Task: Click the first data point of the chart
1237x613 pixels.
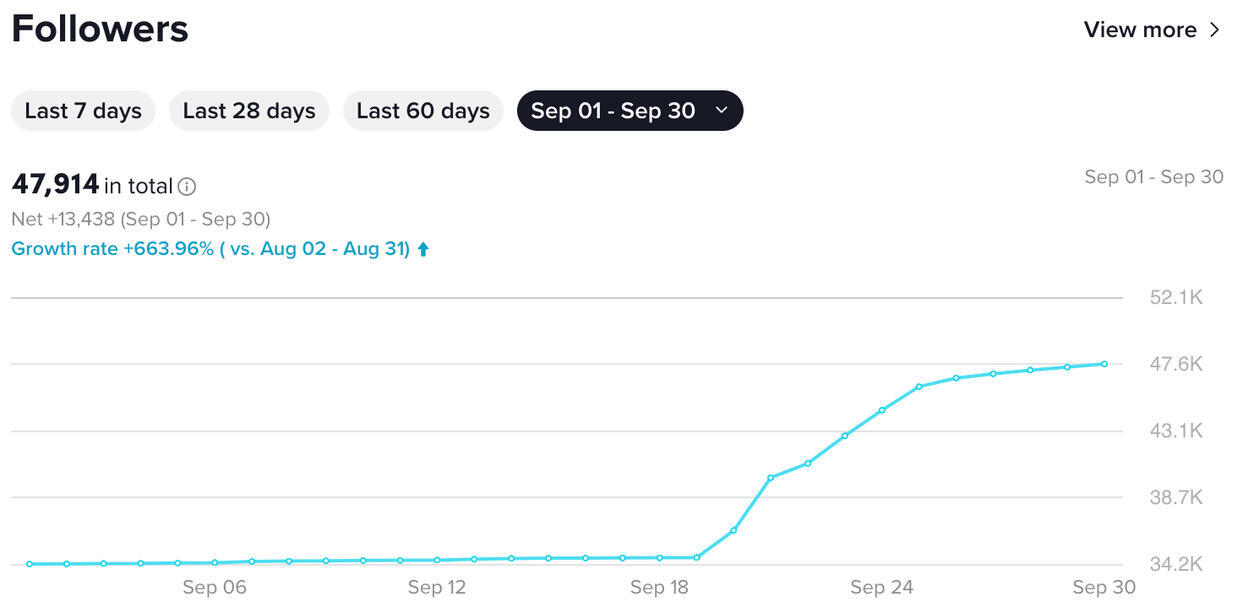Action: (x=30, y=564)
